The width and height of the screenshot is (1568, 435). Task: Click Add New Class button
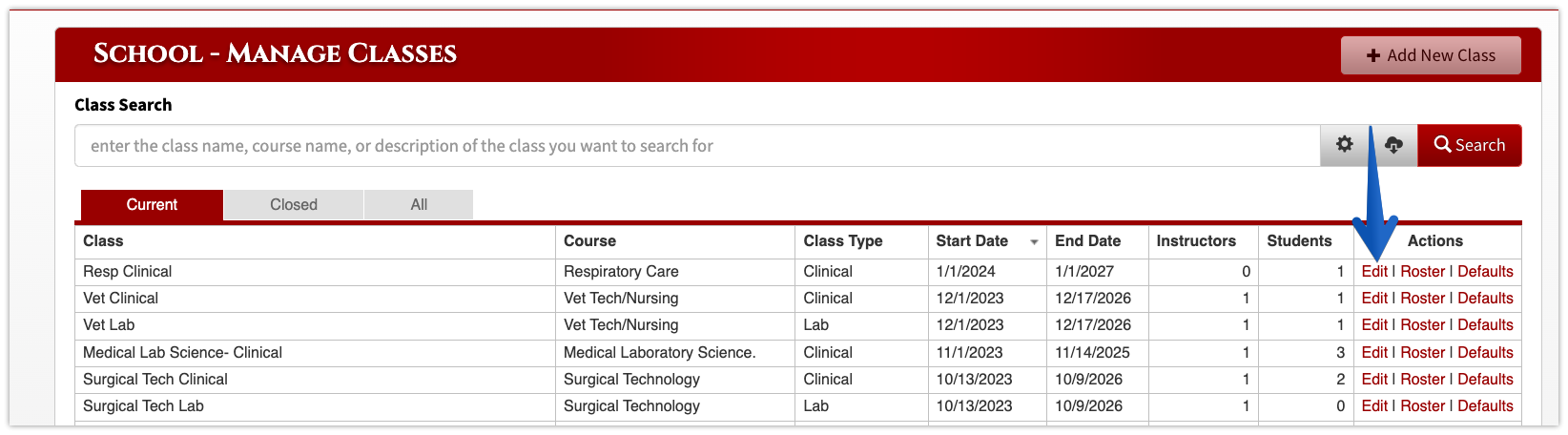click(1431, 55)
